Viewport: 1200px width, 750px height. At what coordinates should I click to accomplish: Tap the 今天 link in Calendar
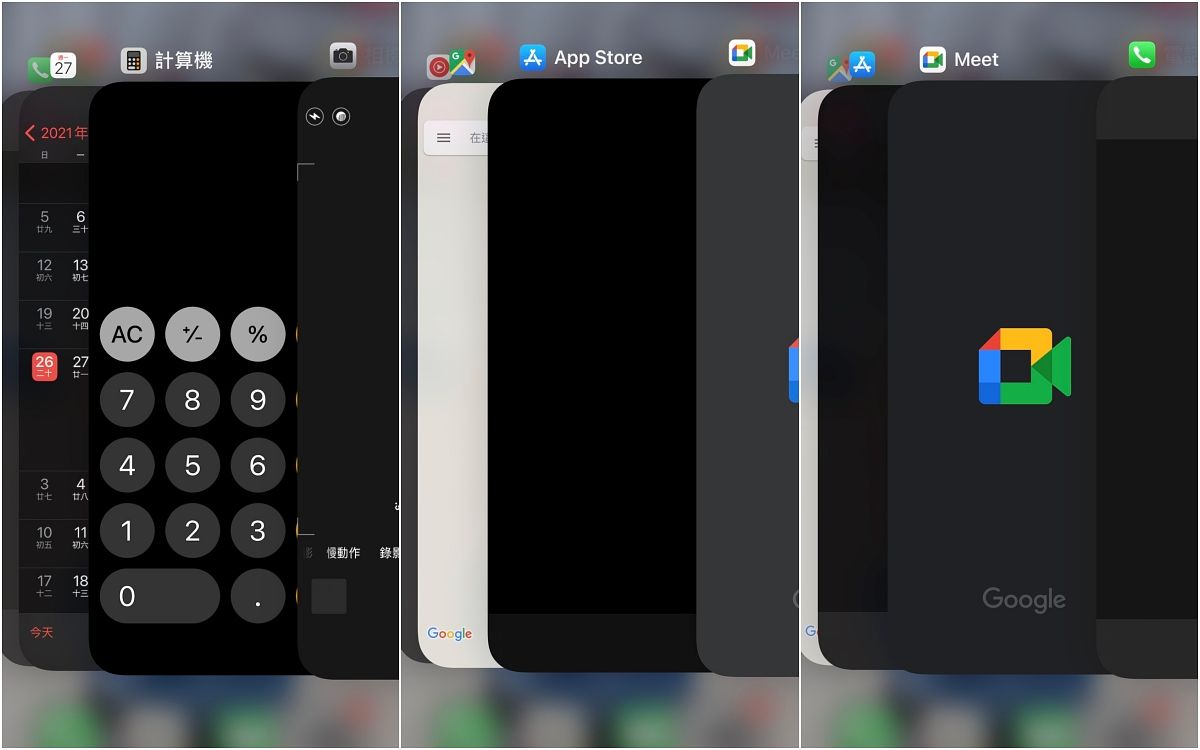coord(41,632)
